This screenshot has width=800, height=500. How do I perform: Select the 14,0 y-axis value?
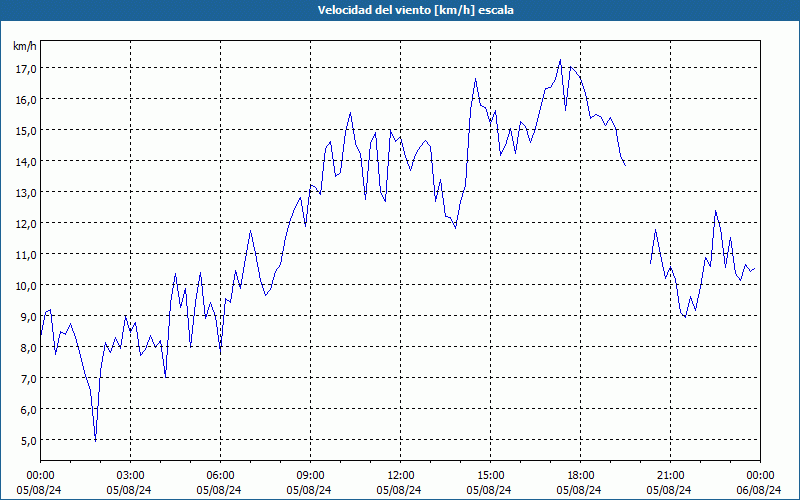point(26,161)
